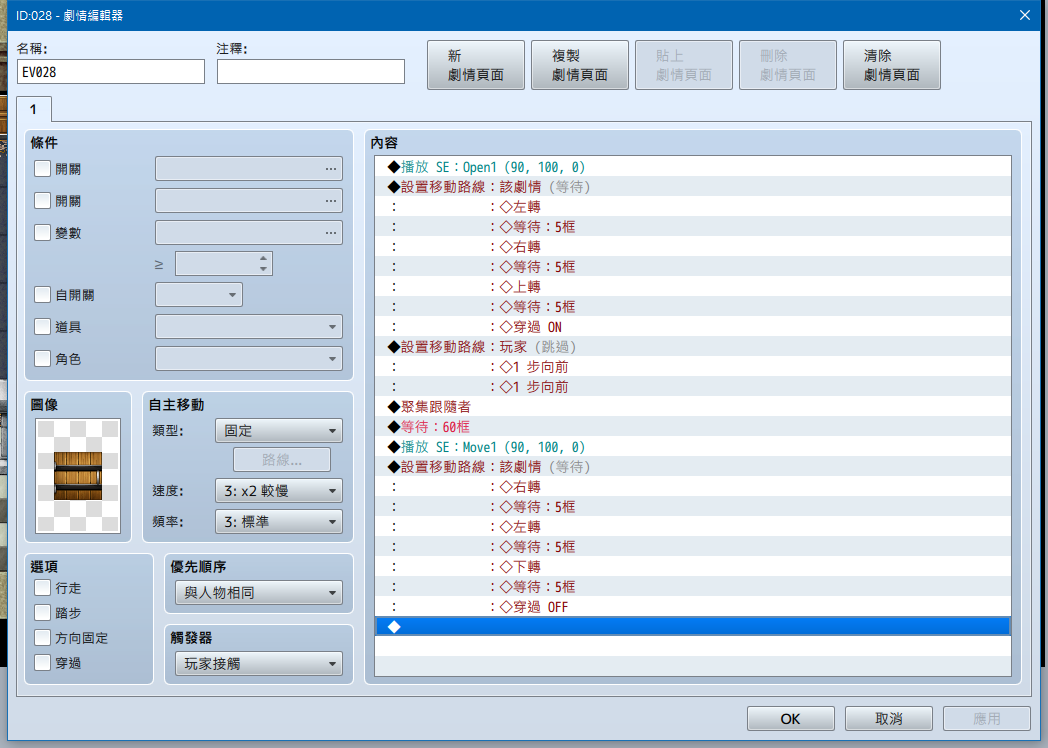Check the 角色 condition checkbox
Viewport: 1048px width, 748px height.
coord(42,359)
